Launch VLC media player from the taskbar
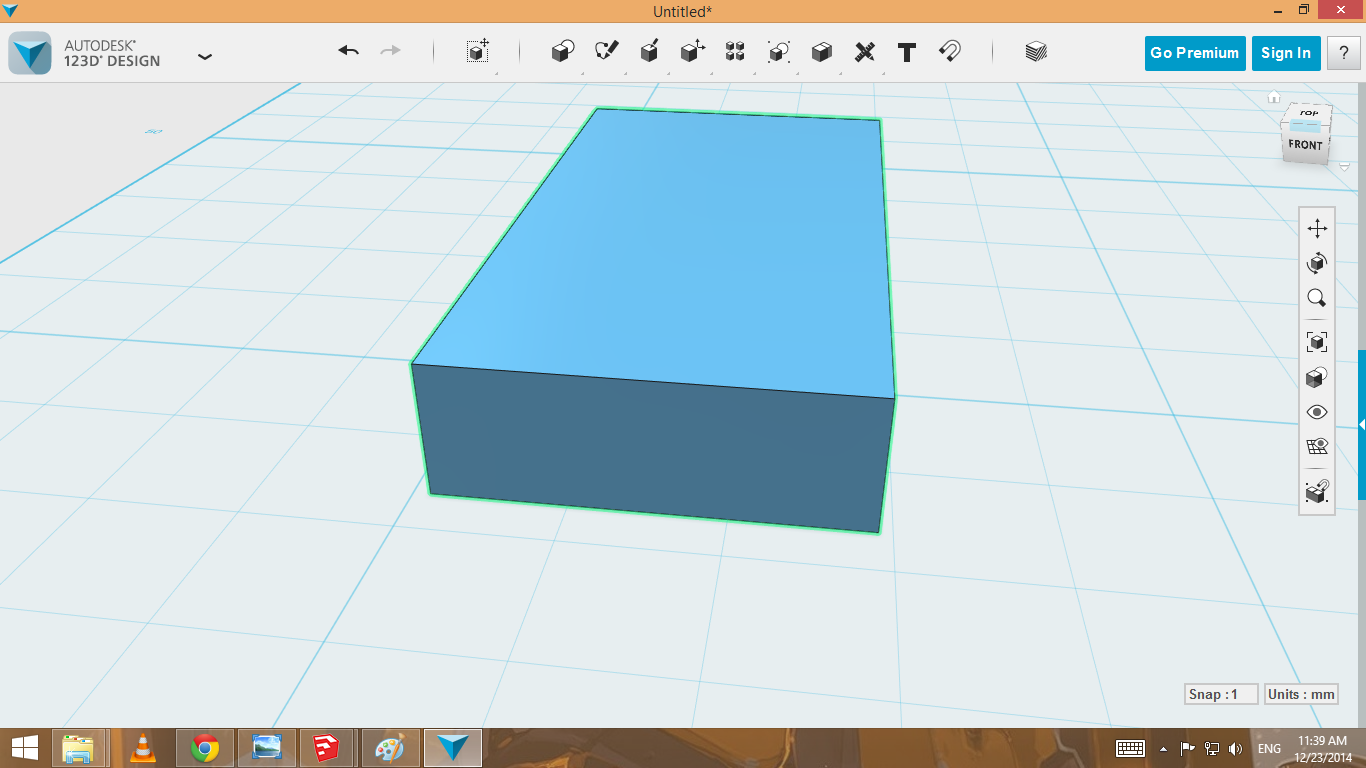The height and width of the screenshot is (768, 1366). [143, 748]
